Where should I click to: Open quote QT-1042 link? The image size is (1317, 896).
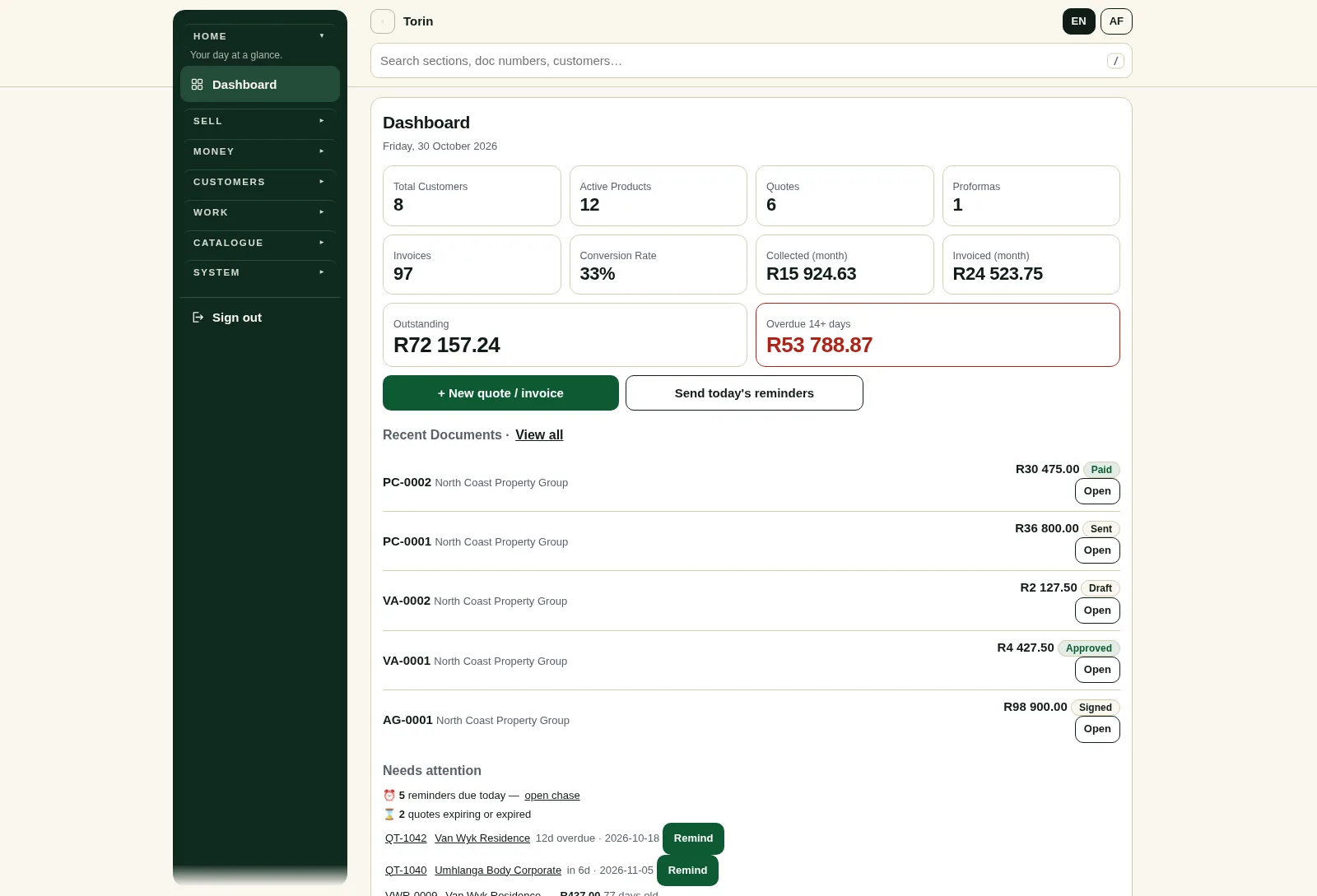(x=406, y=838)
